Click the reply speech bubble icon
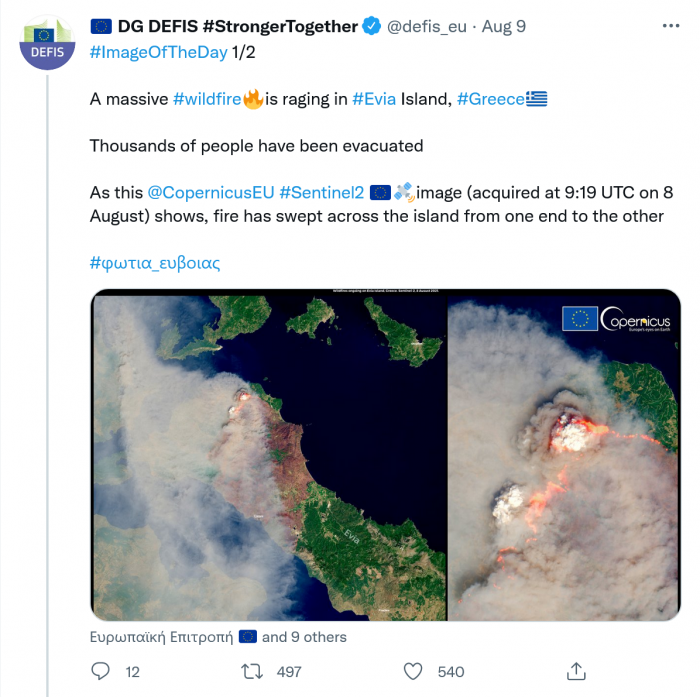Image resolution: width=700 pixels, height=697 pixels. tap(100, 672)
